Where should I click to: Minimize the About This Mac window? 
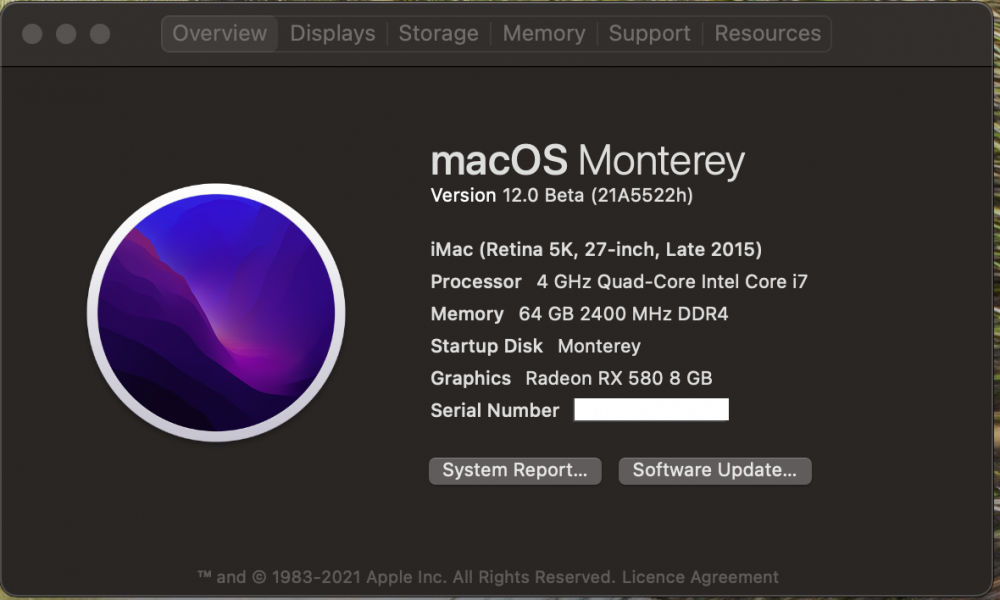(x=66, y=34)
